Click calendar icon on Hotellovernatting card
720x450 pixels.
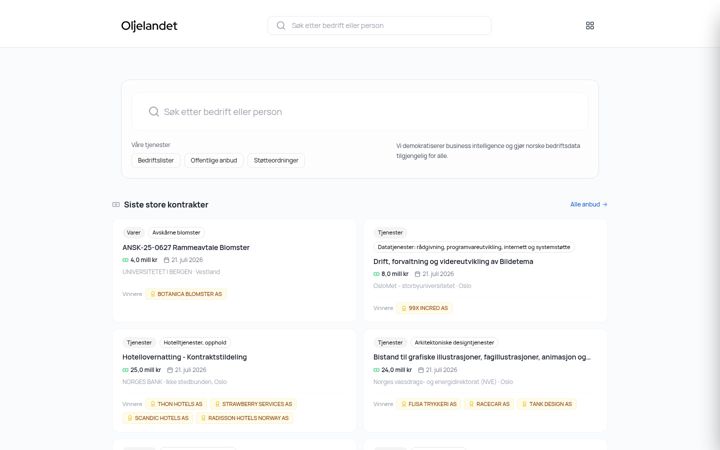click(x=170, y=370)
